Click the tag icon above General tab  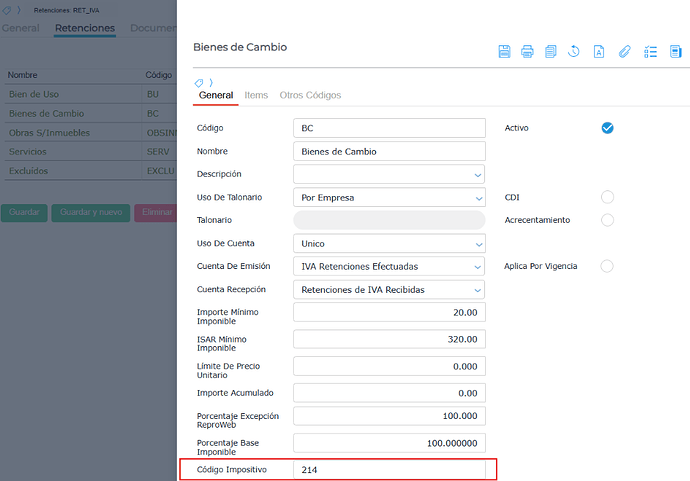pos(199,82)
